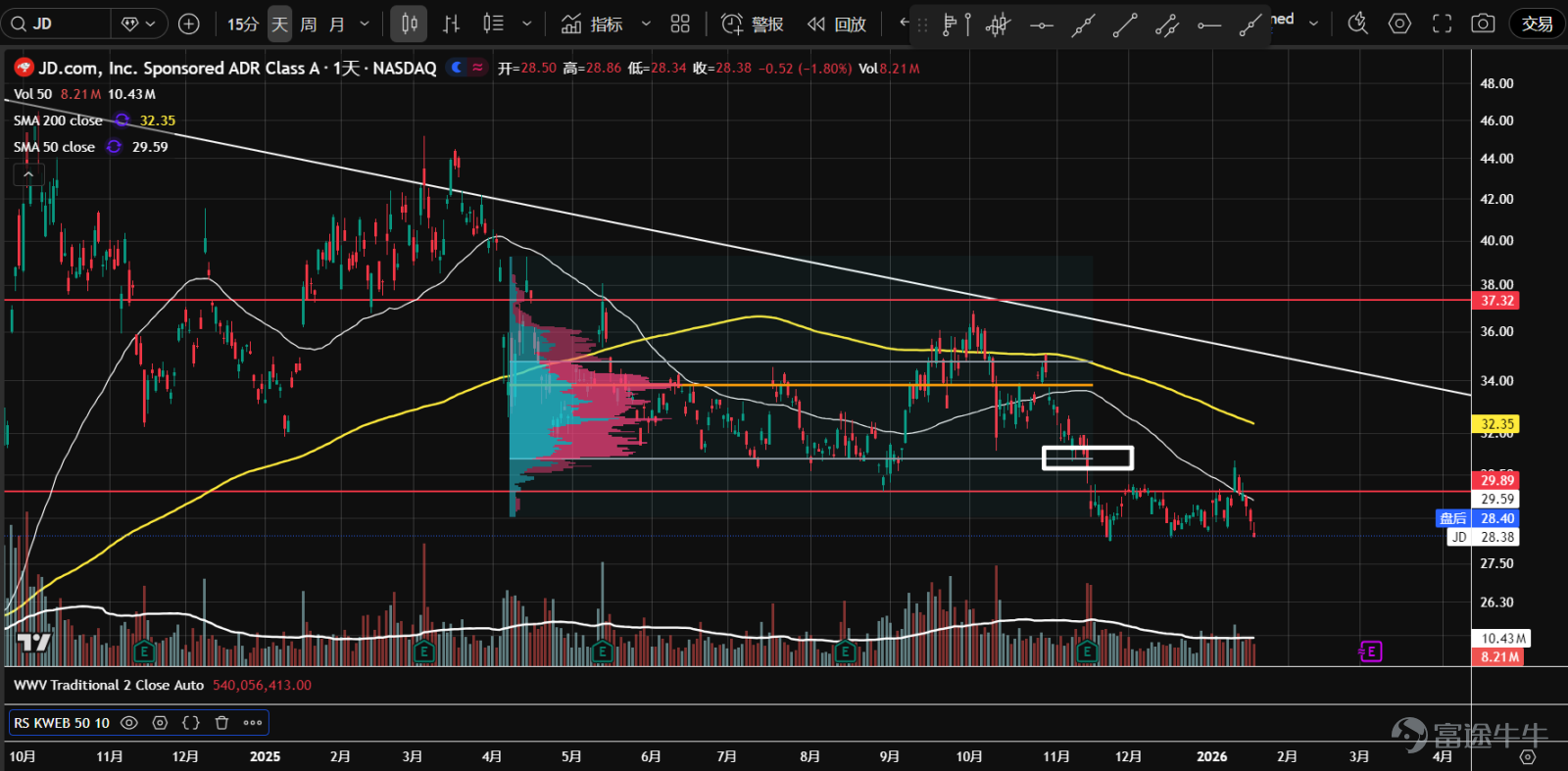Viewport: 1568px width, 771px height.
Task: Switch to the 15分 timeframe
Action: point(242,24)
